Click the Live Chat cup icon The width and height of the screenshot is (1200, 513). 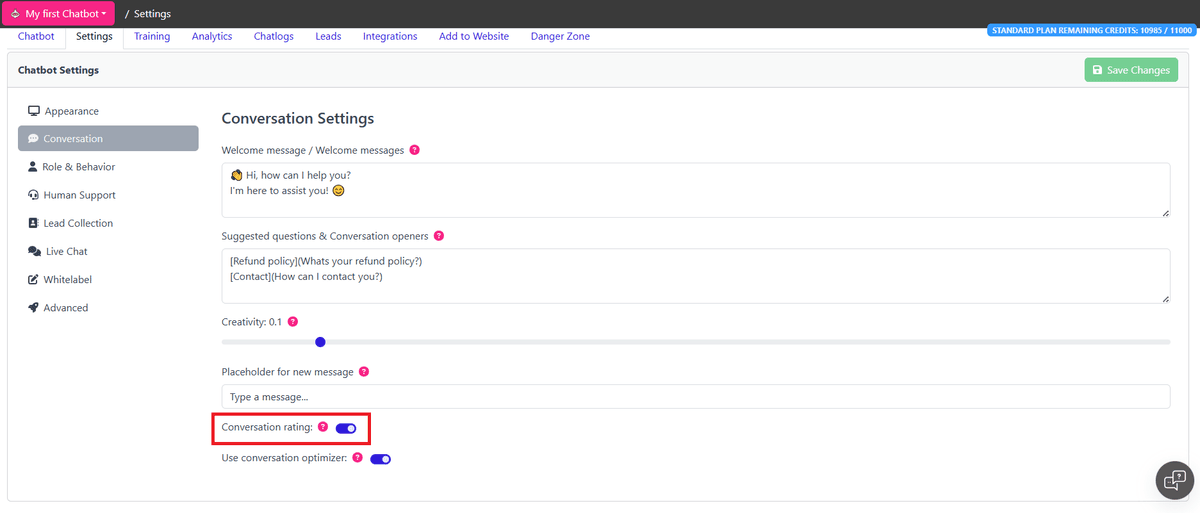click(34, 251)
